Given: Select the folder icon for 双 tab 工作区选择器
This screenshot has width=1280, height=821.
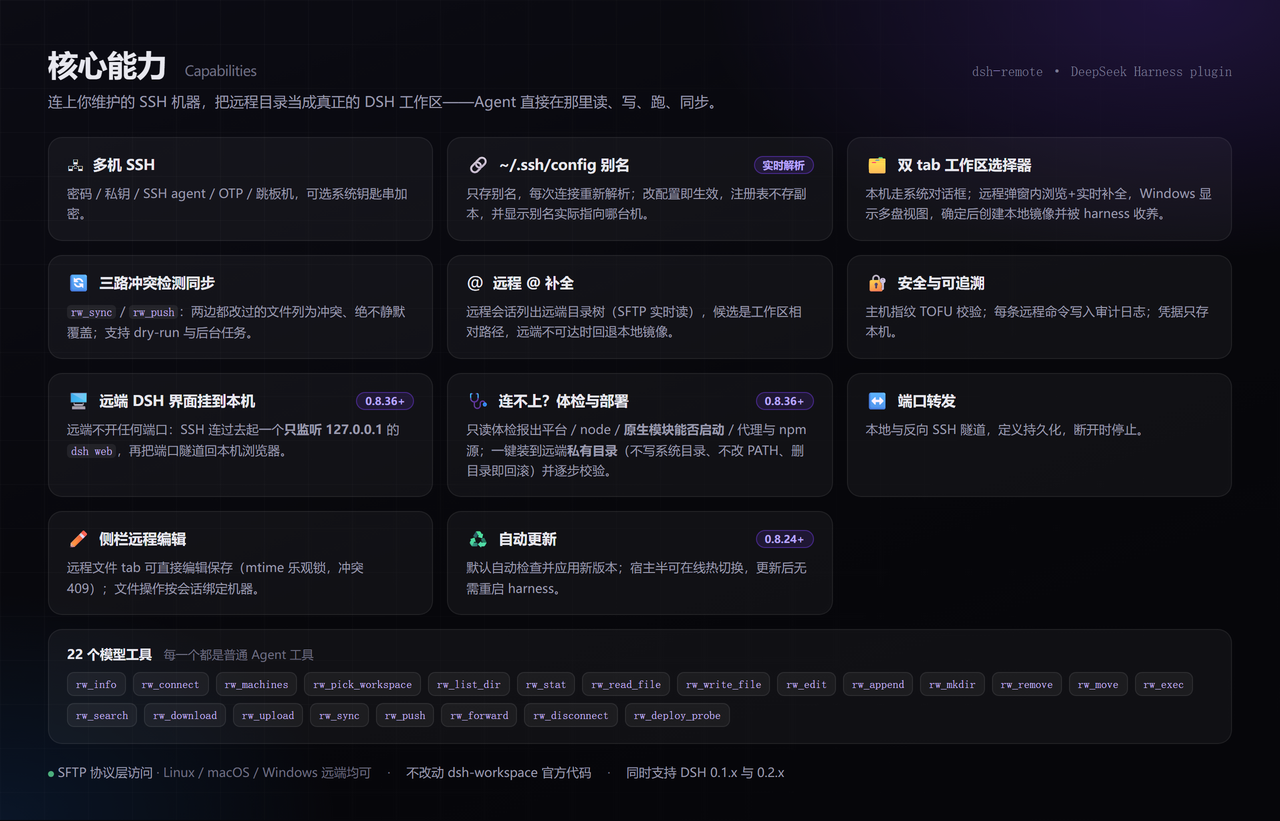Looking at the screenshot, I should tap(877, 165).
